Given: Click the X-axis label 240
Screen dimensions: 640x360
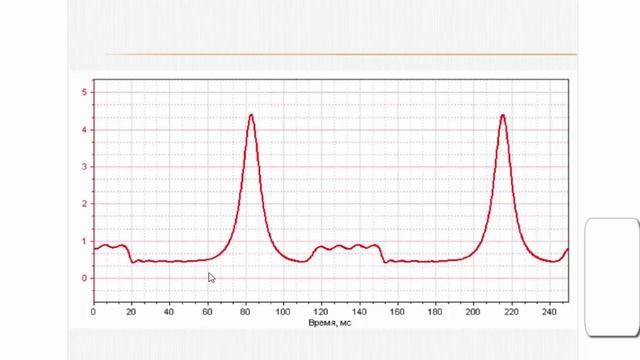Looking at the screenshot, I should click(x=549, y=312).
